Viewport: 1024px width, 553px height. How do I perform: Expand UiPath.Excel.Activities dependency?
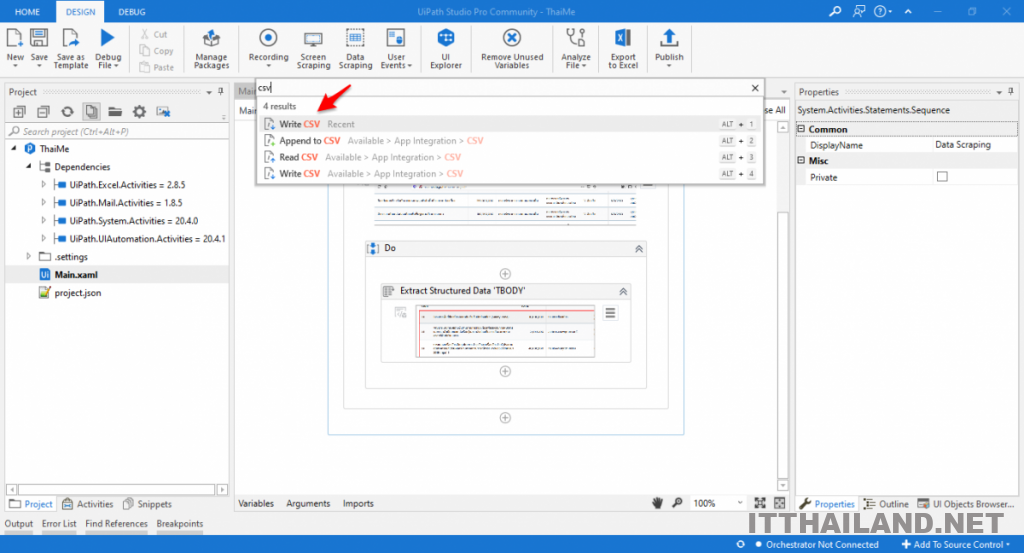44,185
